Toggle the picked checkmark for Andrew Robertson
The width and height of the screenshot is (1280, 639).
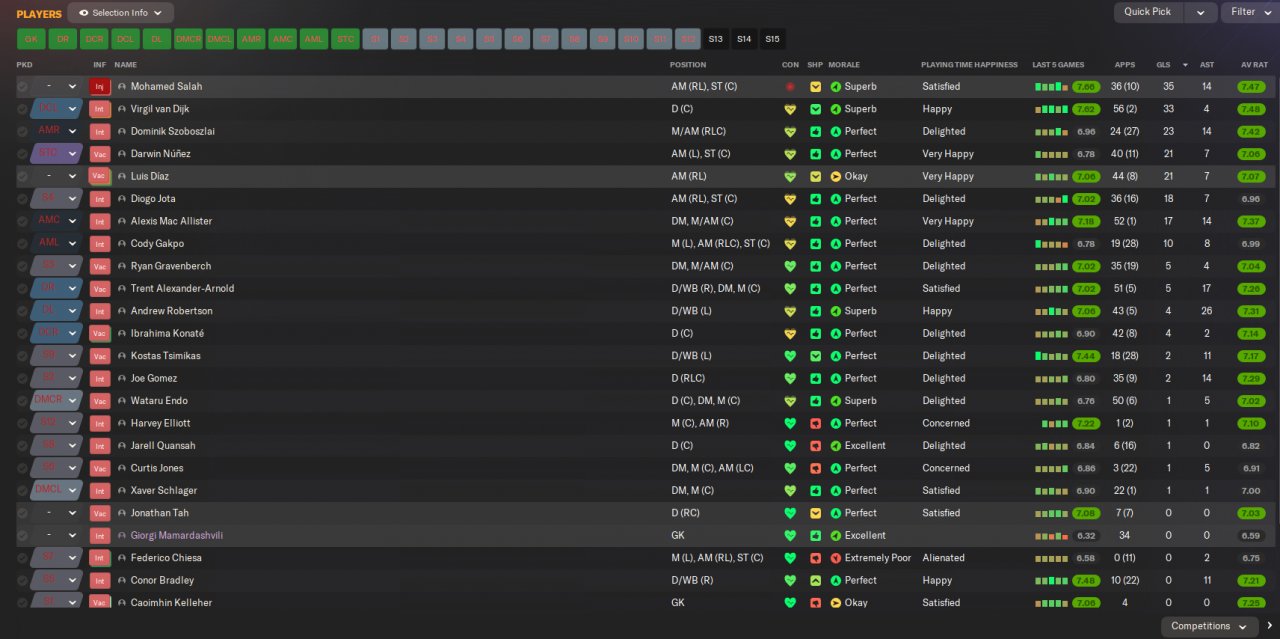22,311
